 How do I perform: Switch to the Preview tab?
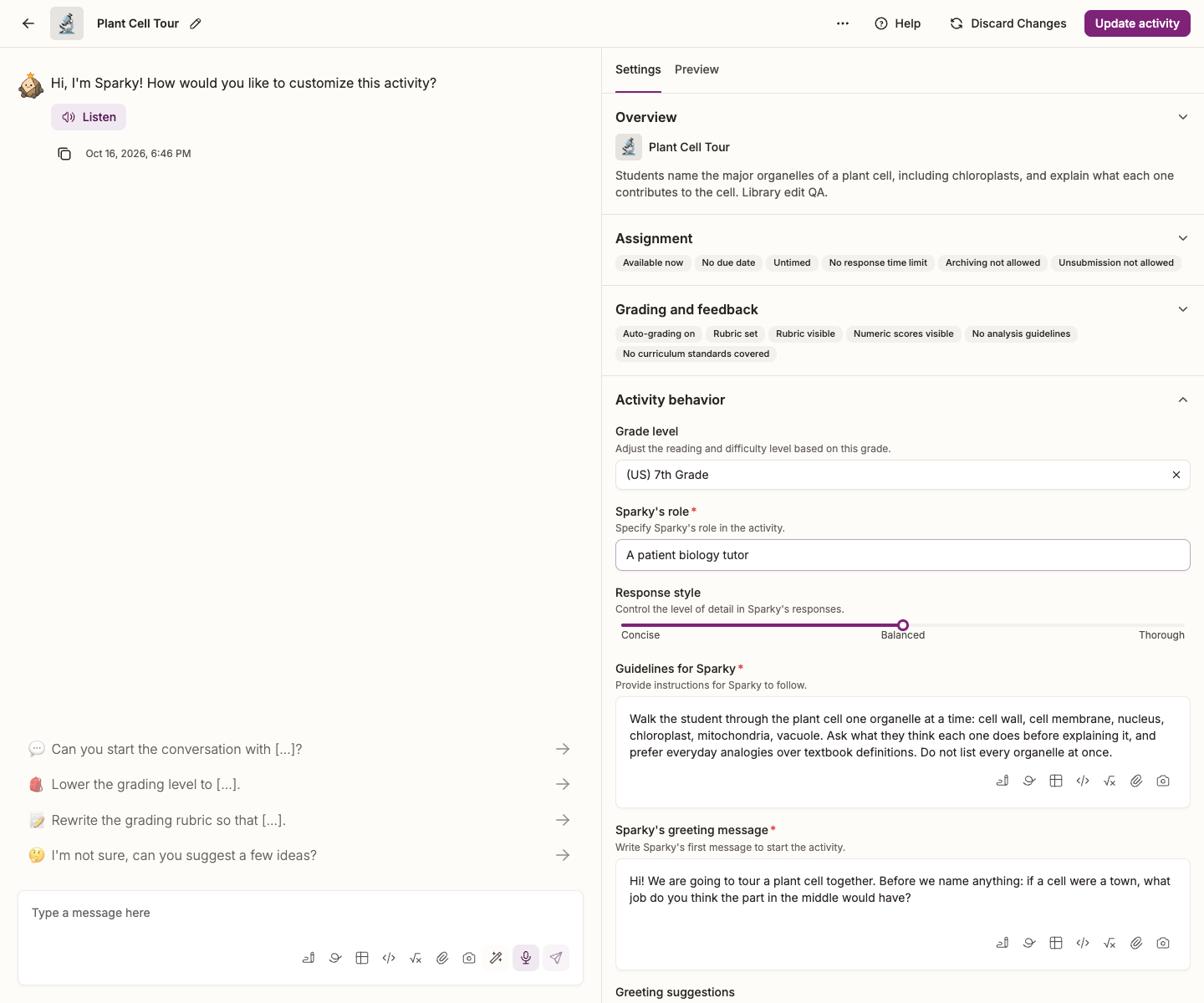click(696, 69)
